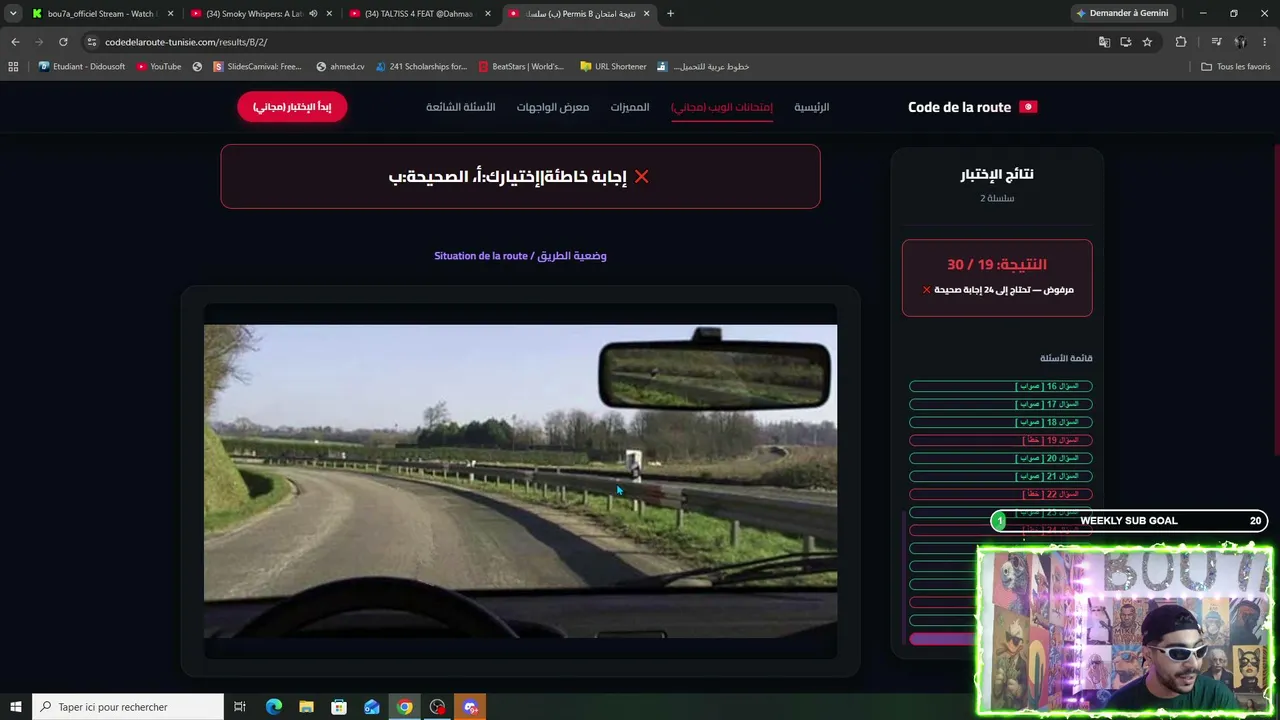Close the Smoky Whispers YouTube tab
The height and width of the screenshot is (720, 1280).
(x=329, y=14)
